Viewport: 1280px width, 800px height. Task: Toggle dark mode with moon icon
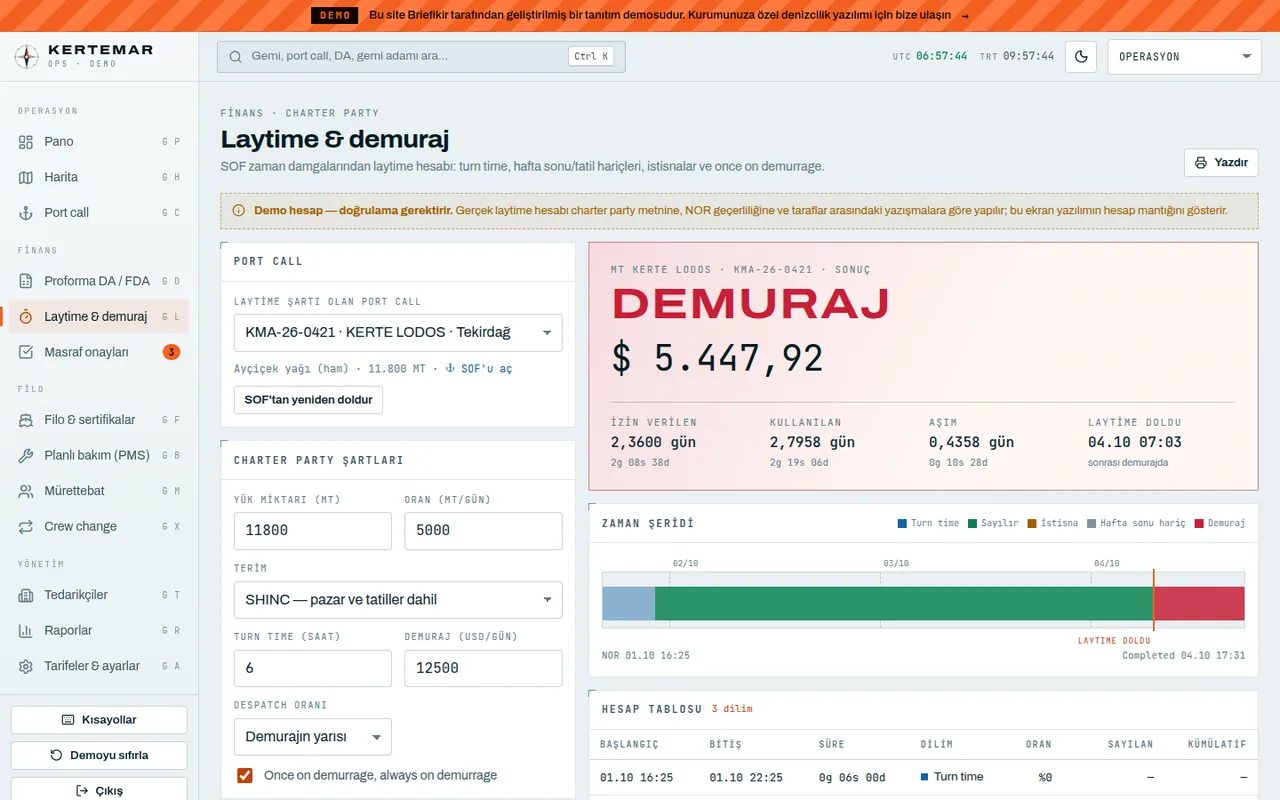pos(1081,57)
